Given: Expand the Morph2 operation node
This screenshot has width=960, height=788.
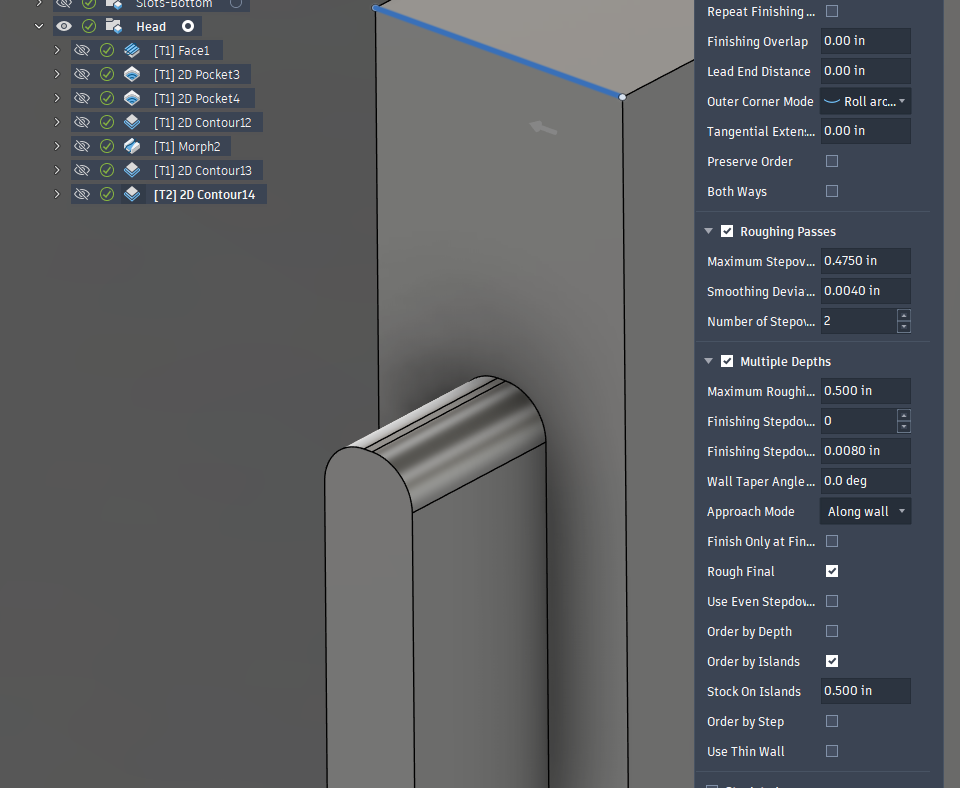Looking at the screenshot, I should click(57, 146).
